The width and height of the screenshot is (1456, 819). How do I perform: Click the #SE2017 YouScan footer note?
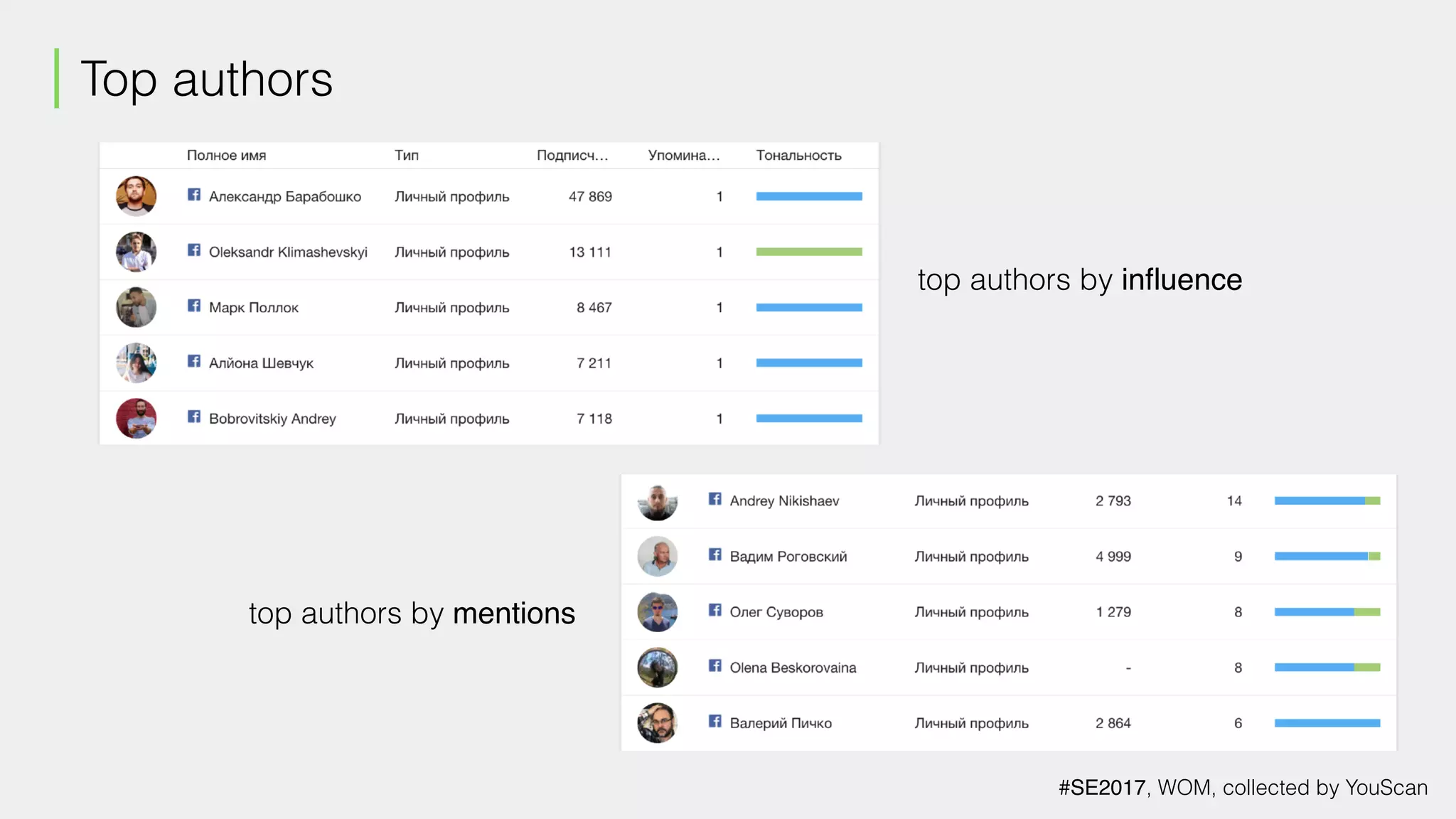coord(1243,788)
